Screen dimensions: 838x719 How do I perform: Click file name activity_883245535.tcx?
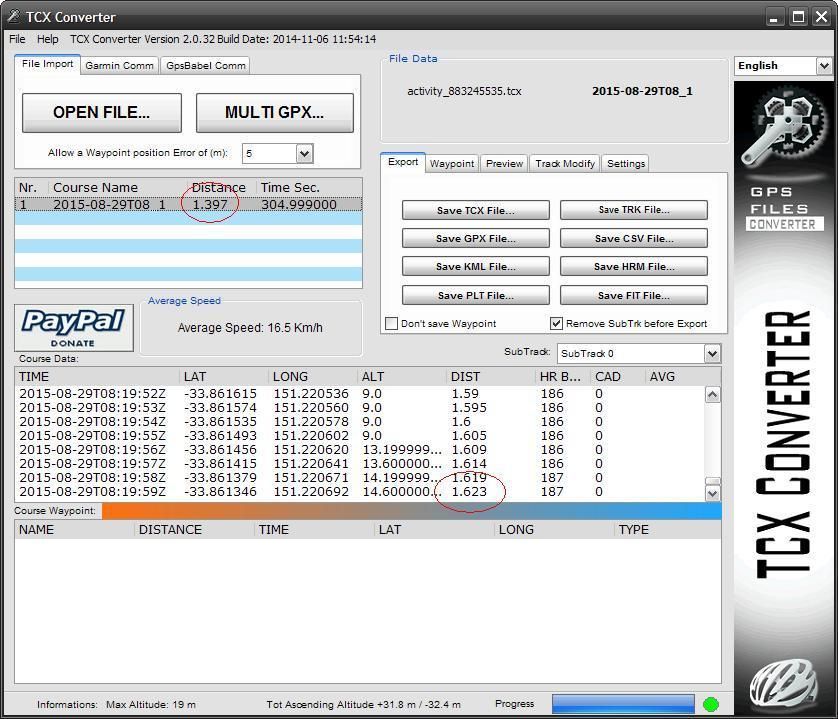pyautogui.click(x=464, y=91)
